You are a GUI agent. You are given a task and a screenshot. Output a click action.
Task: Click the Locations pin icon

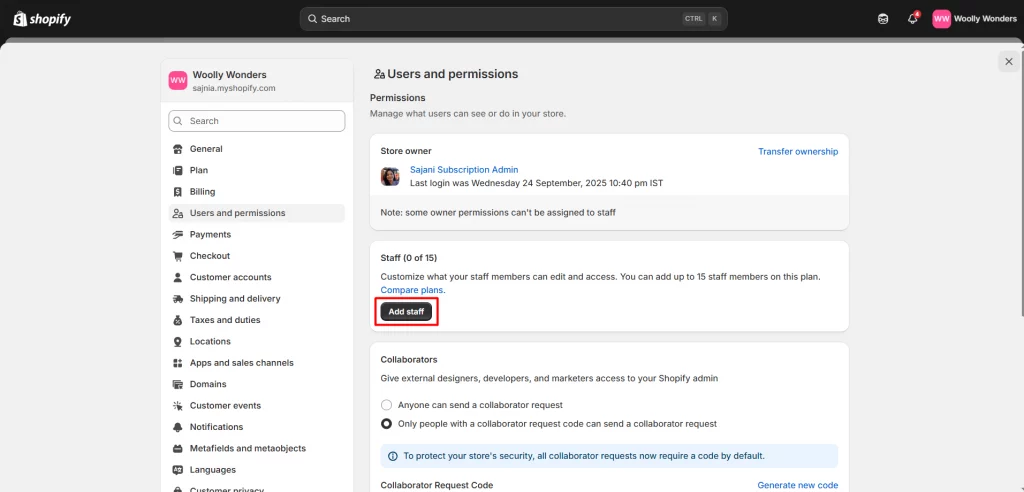[178, 342]
